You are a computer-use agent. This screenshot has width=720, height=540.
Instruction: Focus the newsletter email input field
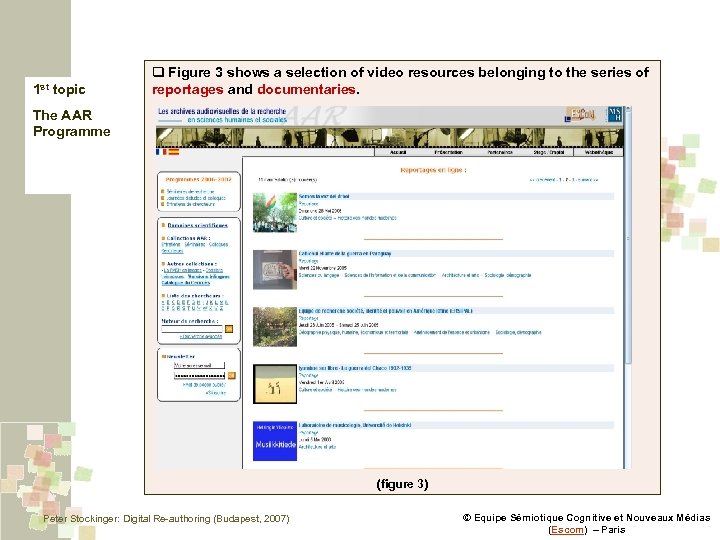point(199,365)
